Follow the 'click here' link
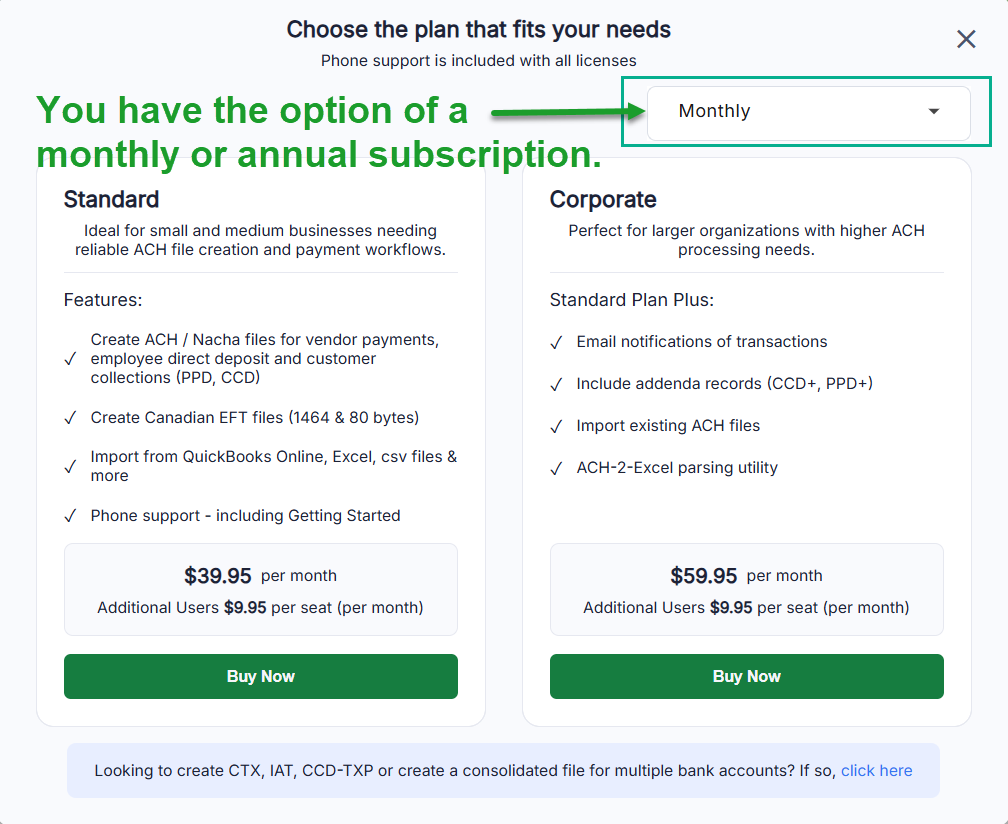Image resolution: width=1008 pixels, height=824 pixels. (x=876, y=770)
